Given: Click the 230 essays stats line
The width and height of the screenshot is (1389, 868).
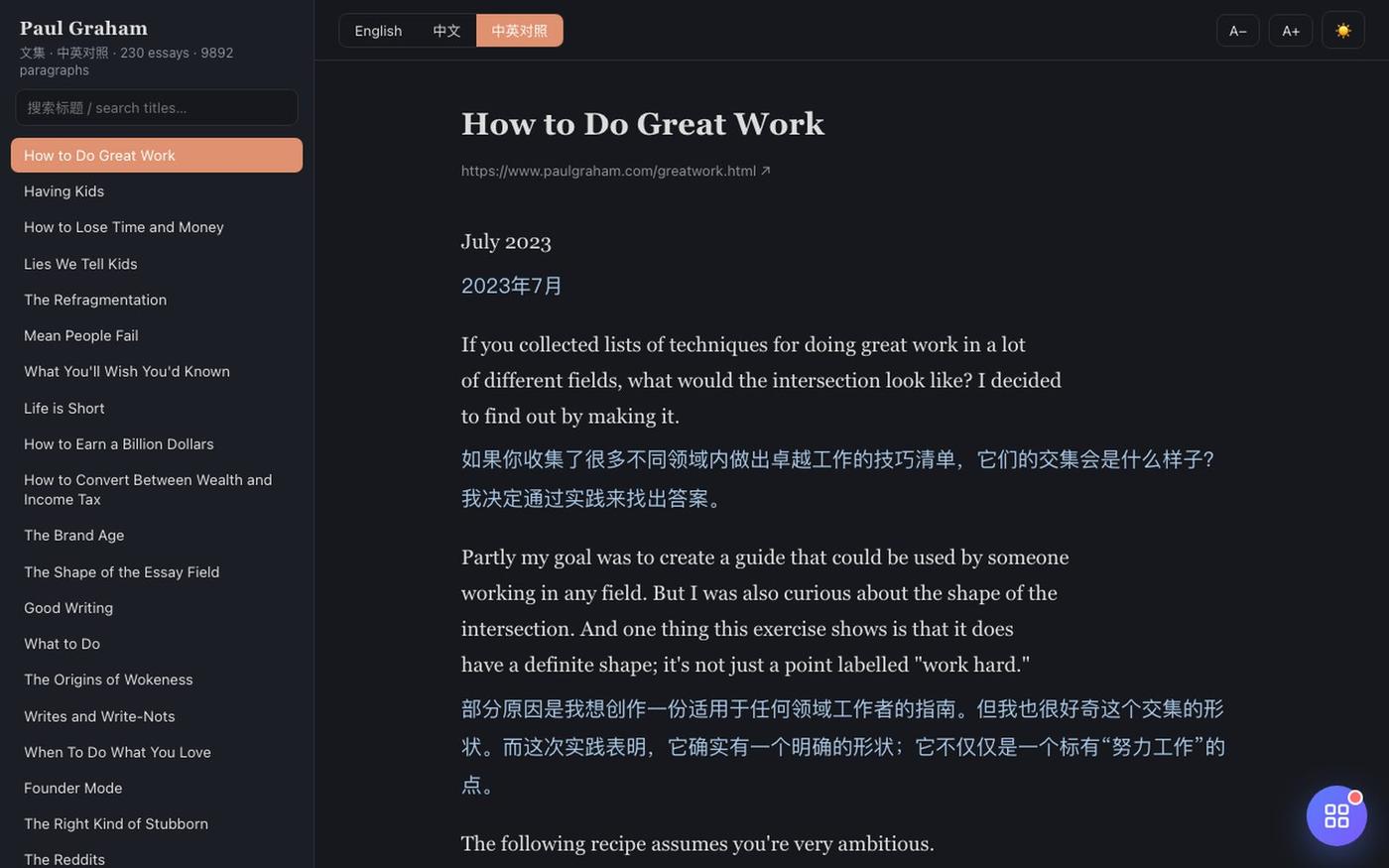Looking at the screenshot, I should [126, 61].
